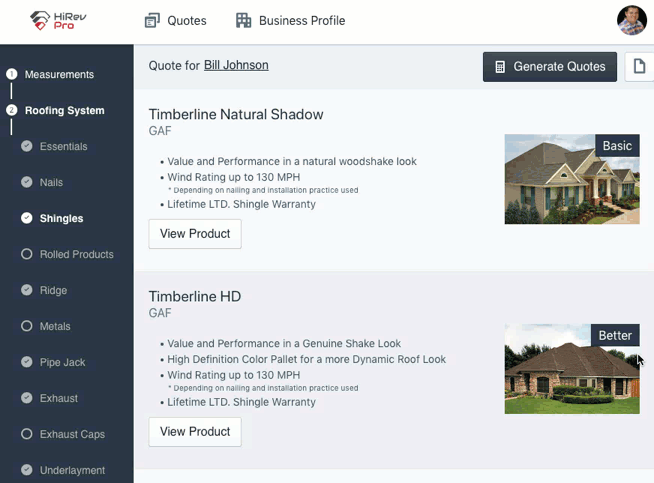
Task: Click the Metals empty circle icon
Action: [27, 326]
